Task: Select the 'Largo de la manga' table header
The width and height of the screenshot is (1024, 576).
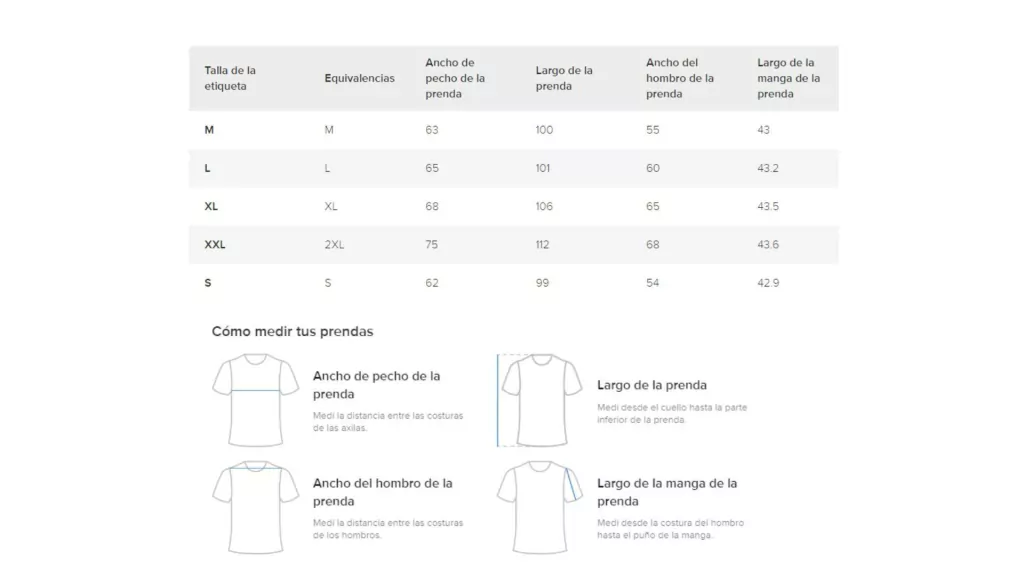Action: (x=788, y=78)
